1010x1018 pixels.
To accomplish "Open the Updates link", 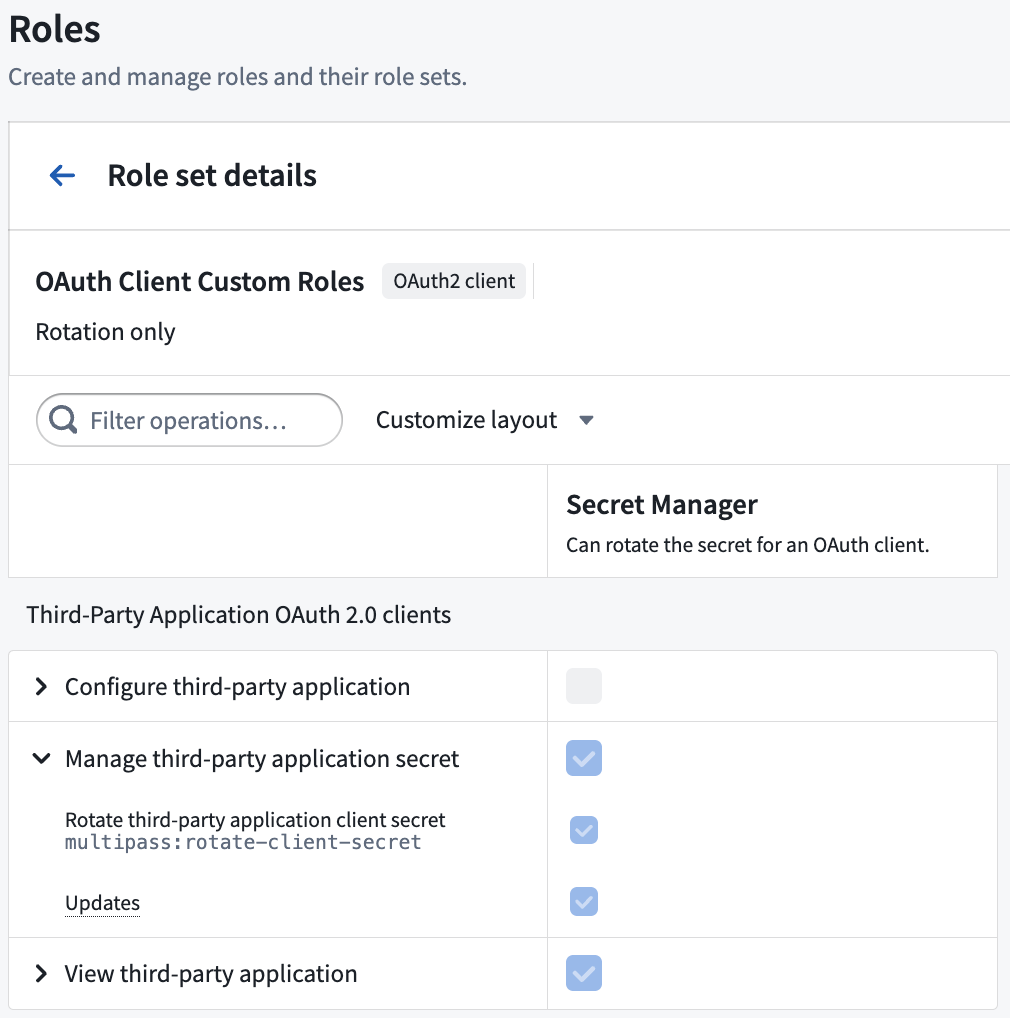I will (101, 903).
